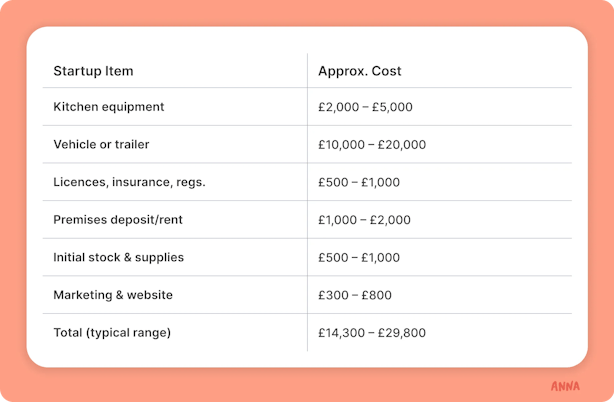Select the Vehicle or trailer row label
Viewport: 614px width, 402px height.
click(x=101, y=144)
